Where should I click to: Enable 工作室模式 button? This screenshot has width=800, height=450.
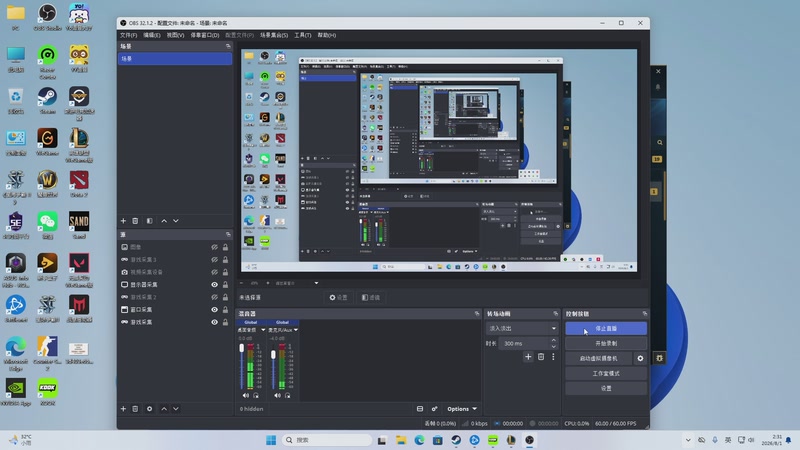tap(606, 373)
